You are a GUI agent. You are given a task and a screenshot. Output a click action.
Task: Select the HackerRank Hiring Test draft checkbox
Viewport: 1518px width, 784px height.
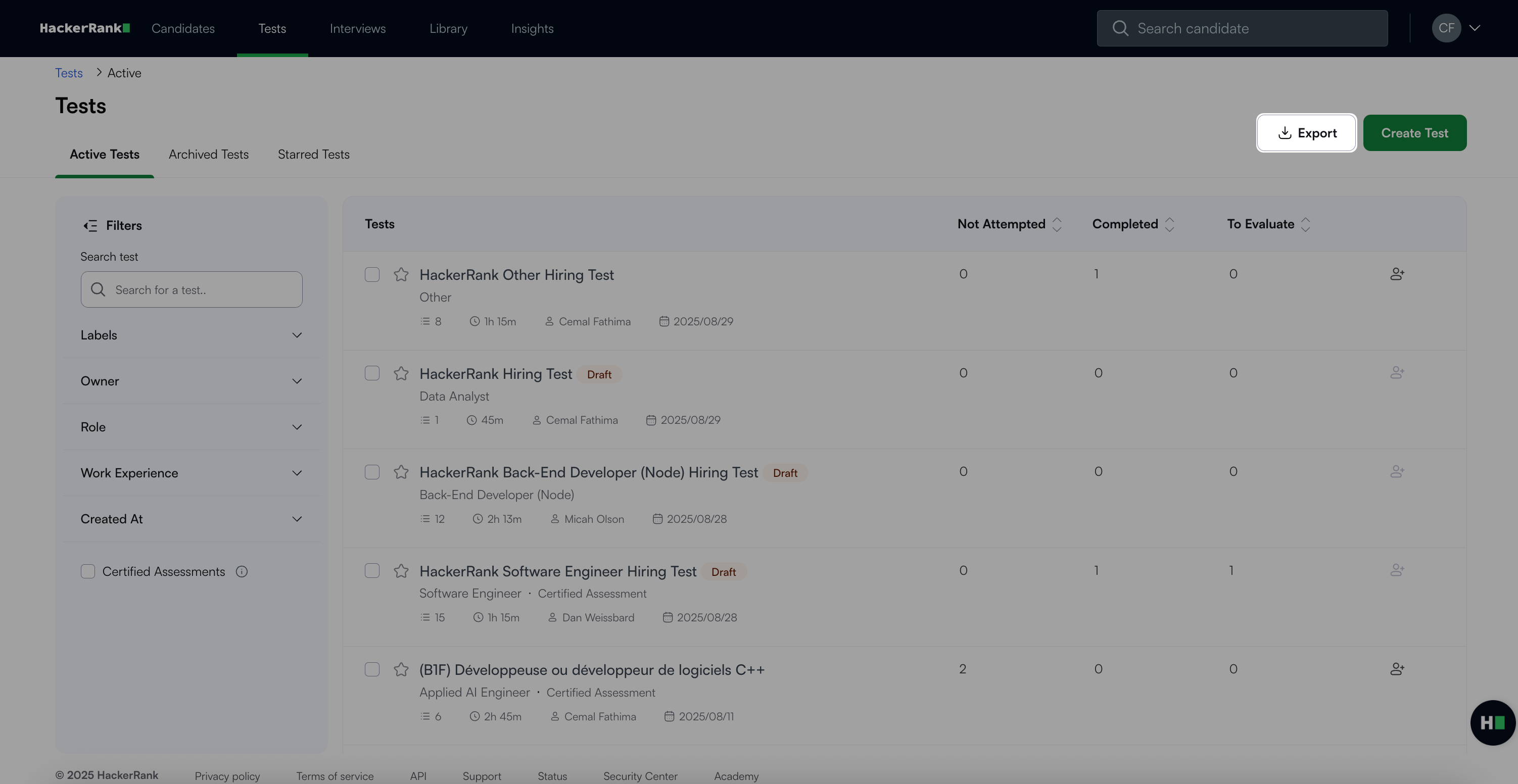tap(372, 373)
